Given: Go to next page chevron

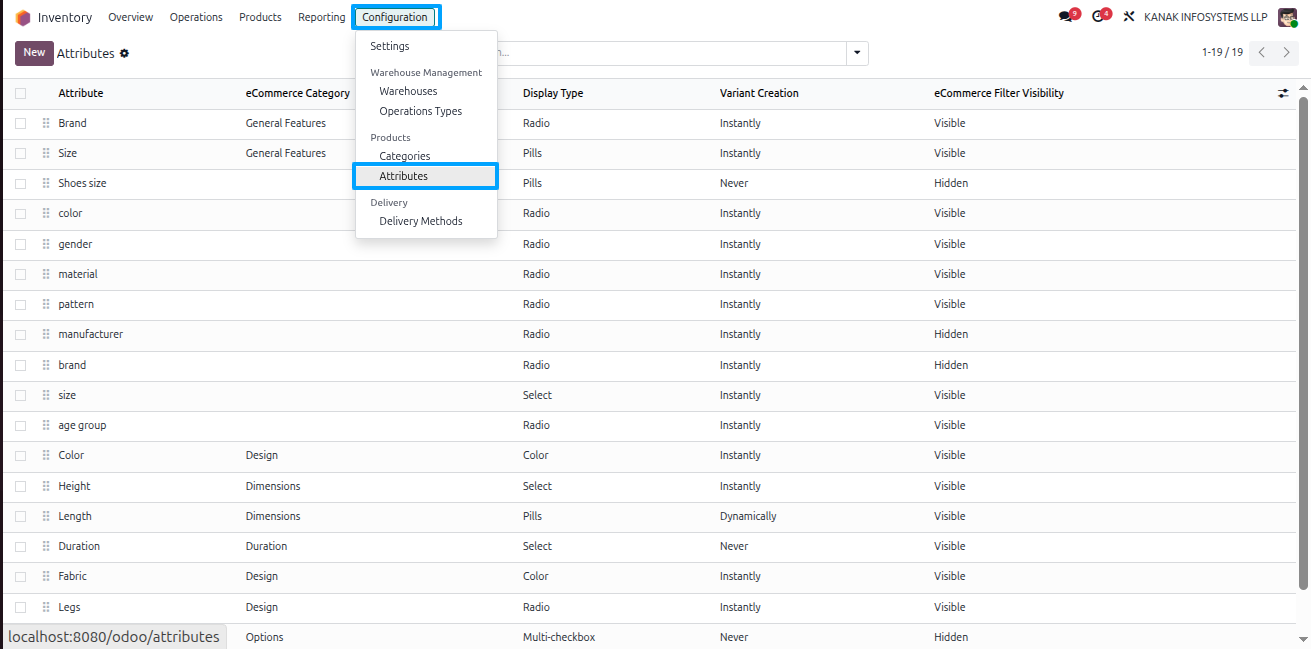Looking at the screenshot, I should pyautogui.click(x=1286, y=52).
